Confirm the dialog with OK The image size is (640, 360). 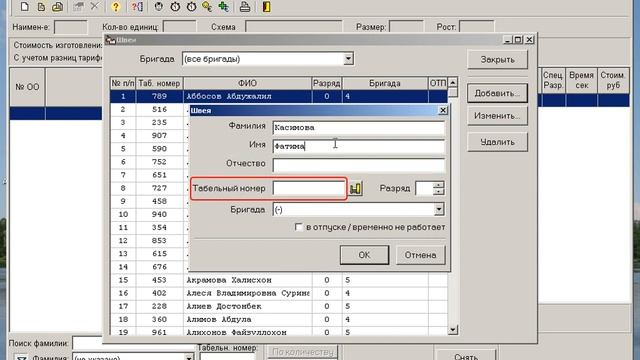(364, 255)
